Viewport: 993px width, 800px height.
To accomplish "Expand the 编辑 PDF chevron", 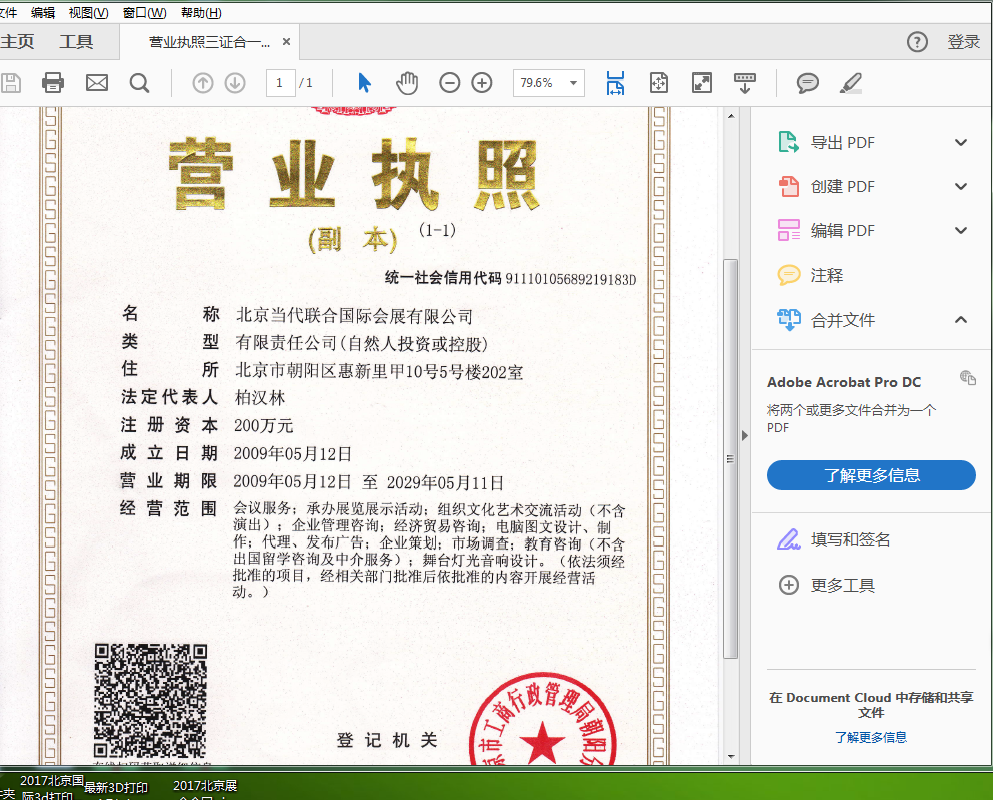I will 960,230.
